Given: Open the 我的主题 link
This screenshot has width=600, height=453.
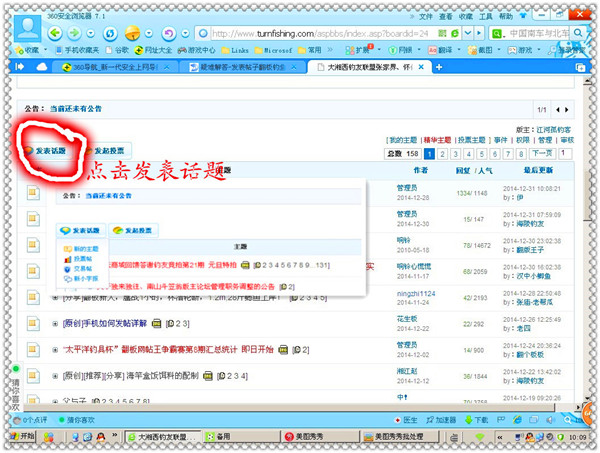Looking at the screenshot, I should [403, 140].
